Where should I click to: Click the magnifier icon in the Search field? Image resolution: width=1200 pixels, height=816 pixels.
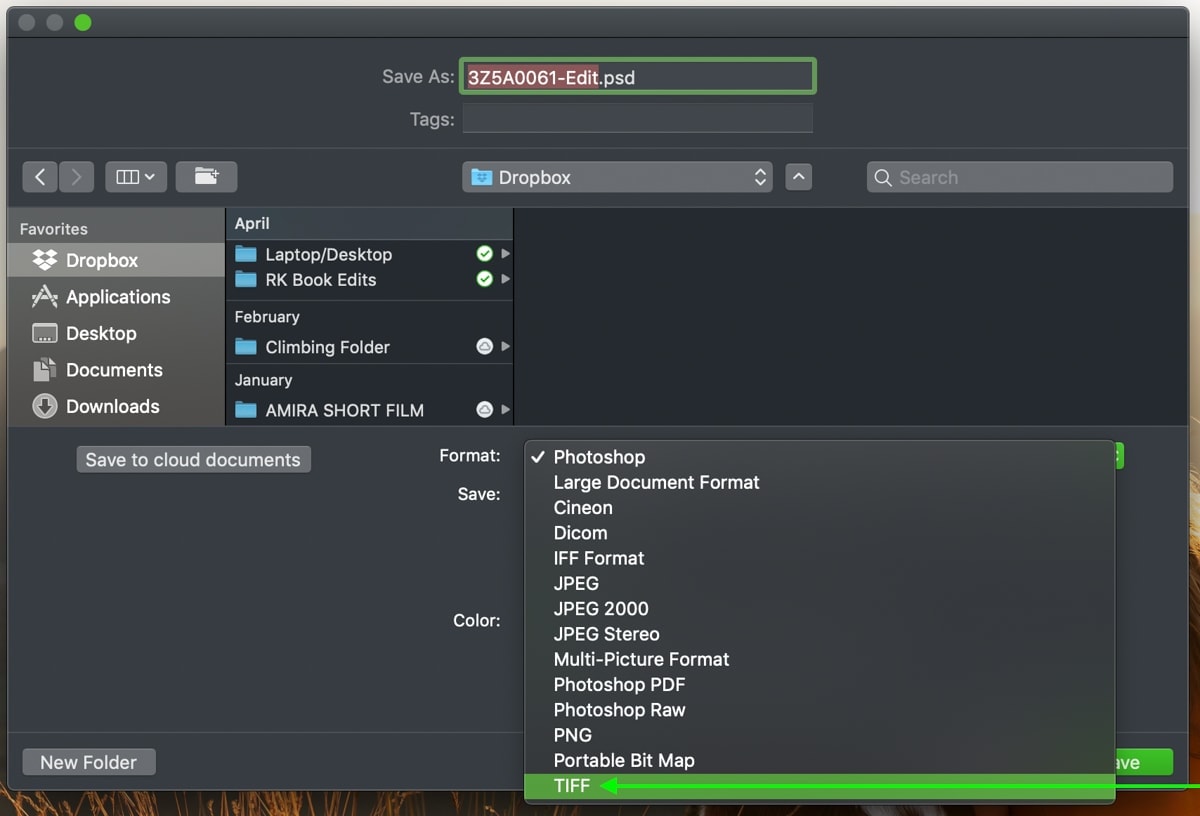click(883, 177)
